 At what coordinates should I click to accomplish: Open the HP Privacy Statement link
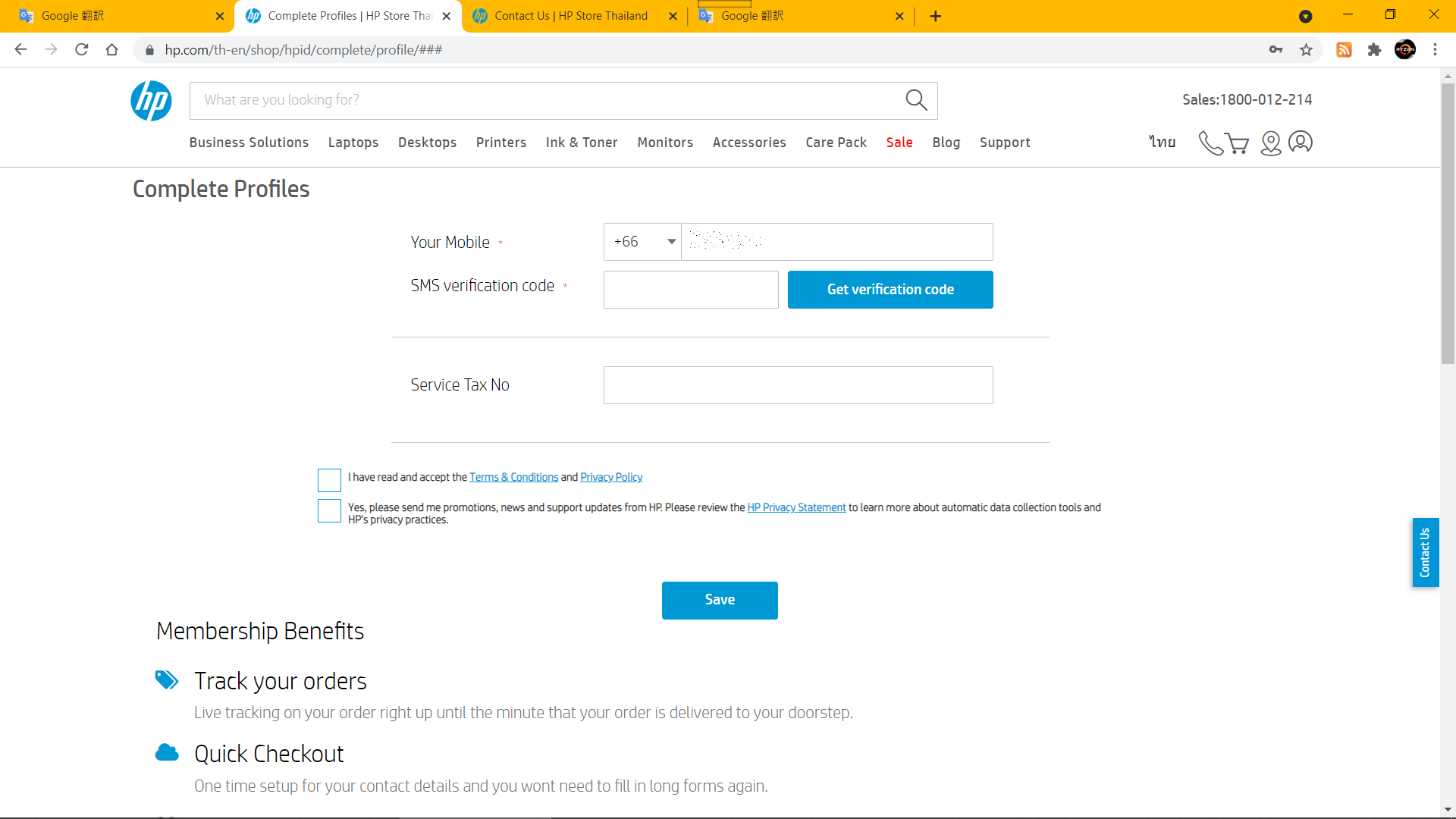point(796,507)
